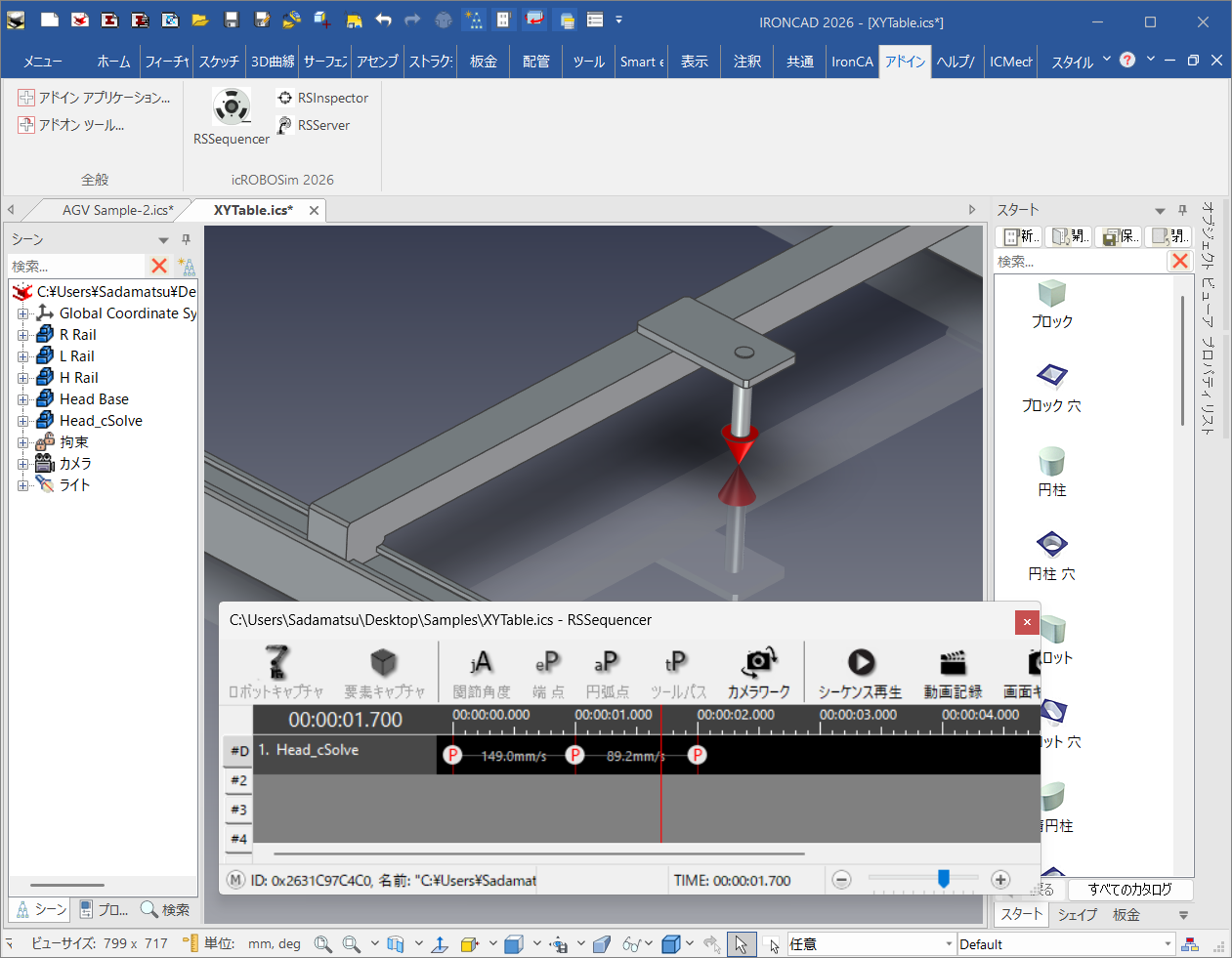1232x958 pixels.
Task: Open アドイン アプリケーション dialog
Action: click(94, 98)
